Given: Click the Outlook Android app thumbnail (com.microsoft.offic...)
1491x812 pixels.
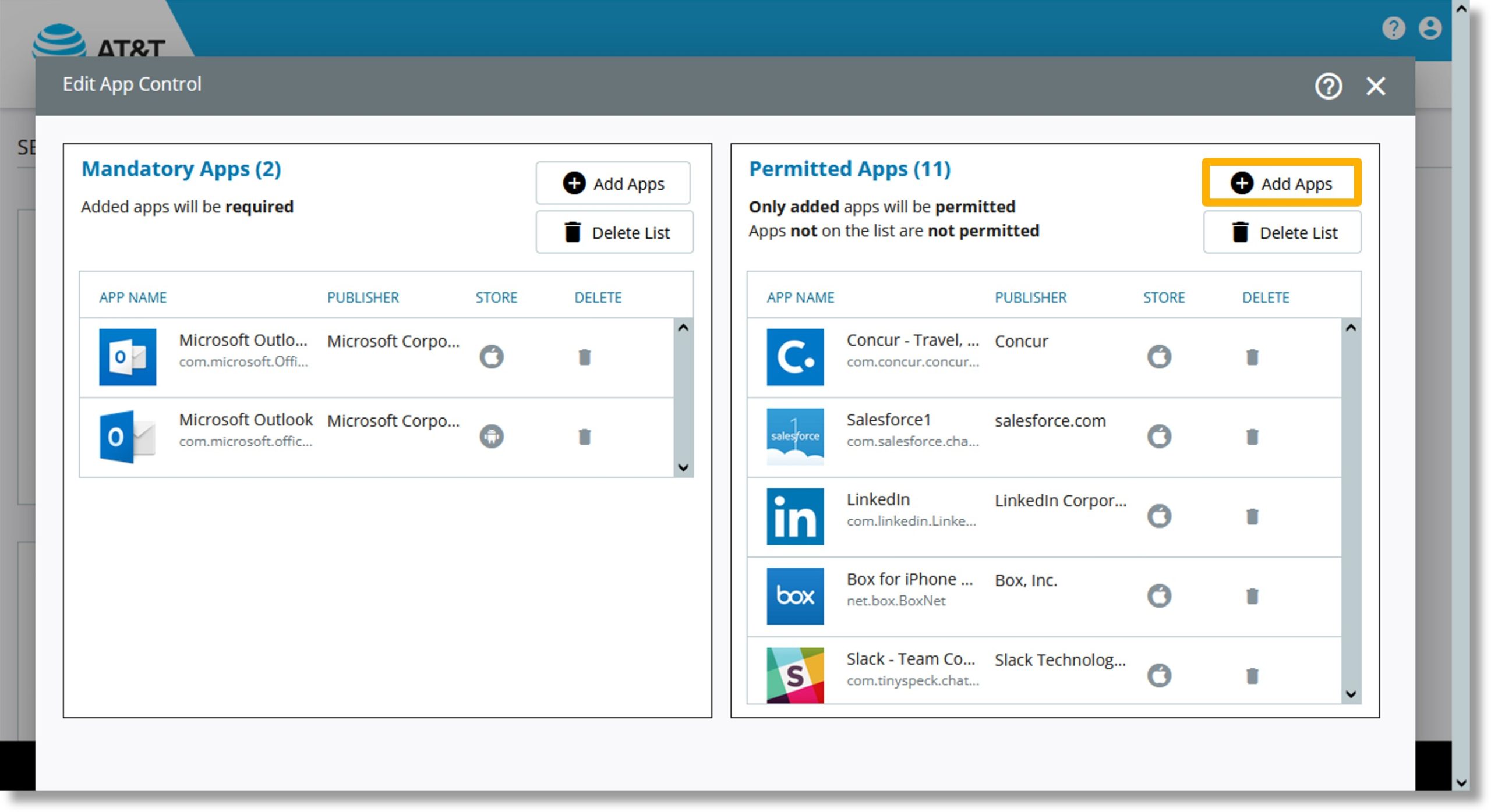Looking at the screenshot, I should pos(128,437).
